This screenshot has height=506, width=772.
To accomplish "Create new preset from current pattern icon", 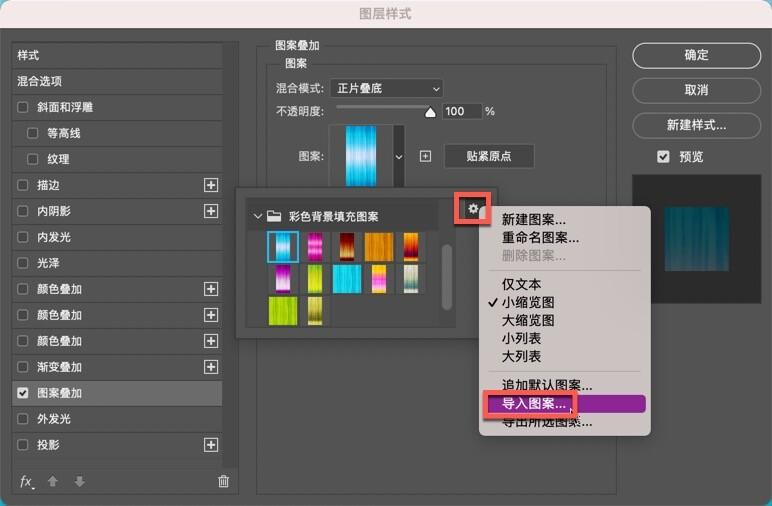I will click(x=425, y=156).
